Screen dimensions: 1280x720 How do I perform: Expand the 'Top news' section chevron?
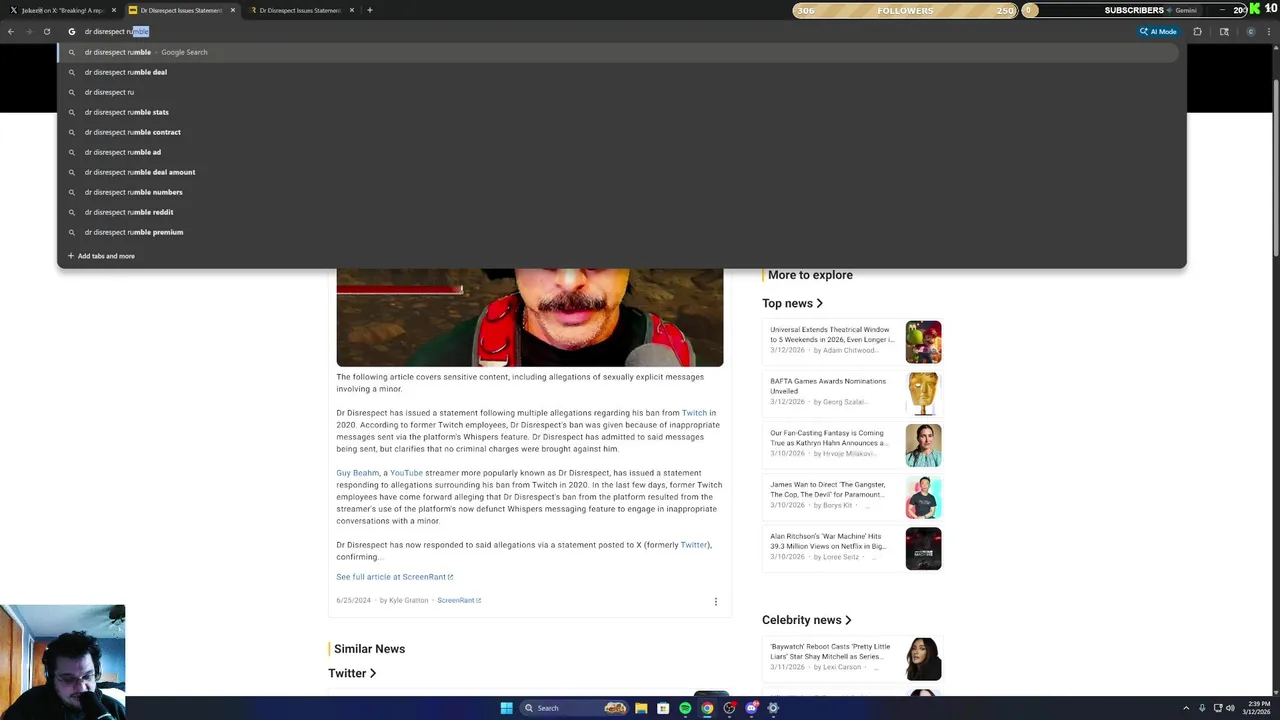(x=820, y=303)
